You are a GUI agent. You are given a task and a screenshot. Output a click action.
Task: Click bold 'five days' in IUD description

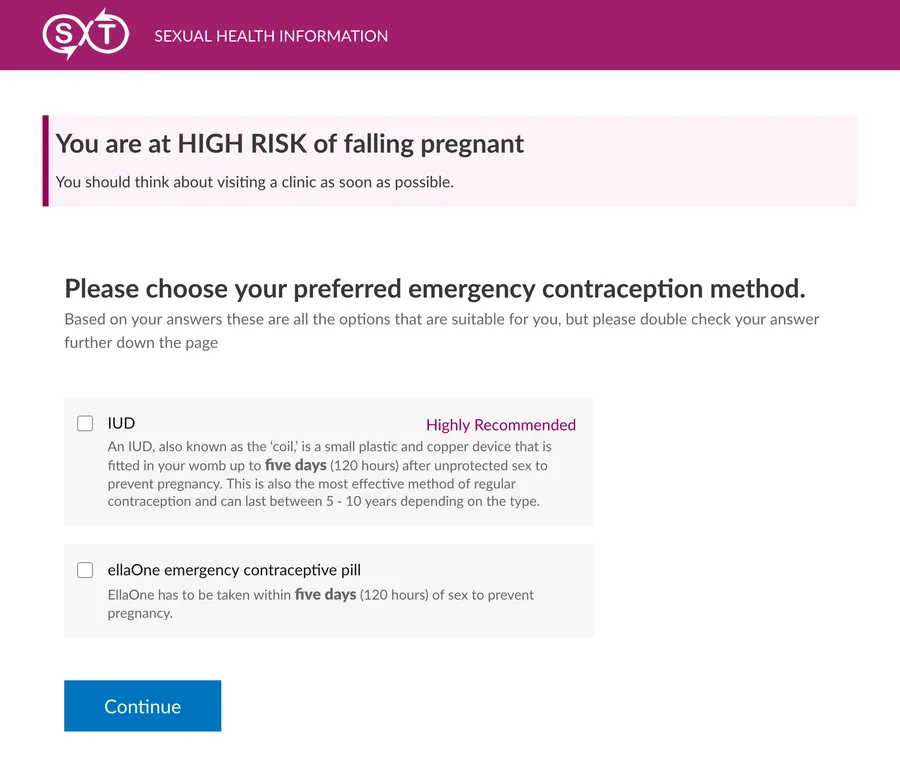[295, 465]
